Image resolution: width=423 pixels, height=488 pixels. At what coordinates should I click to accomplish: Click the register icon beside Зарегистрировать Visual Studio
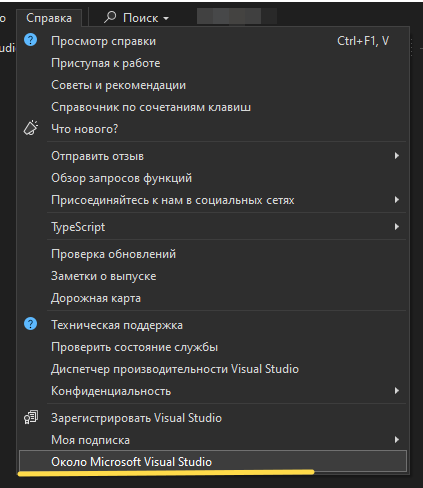coord(31,417)
